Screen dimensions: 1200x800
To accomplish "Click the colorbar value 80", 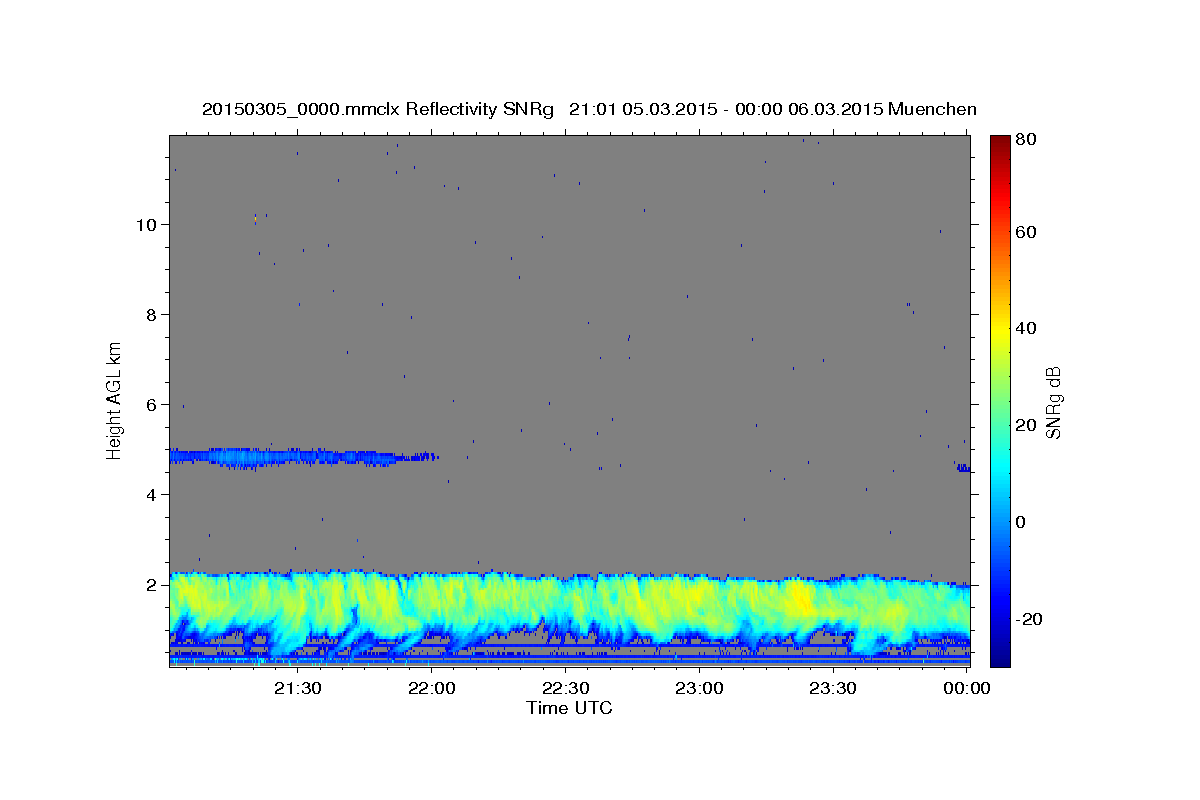I will pos(1025,139).
